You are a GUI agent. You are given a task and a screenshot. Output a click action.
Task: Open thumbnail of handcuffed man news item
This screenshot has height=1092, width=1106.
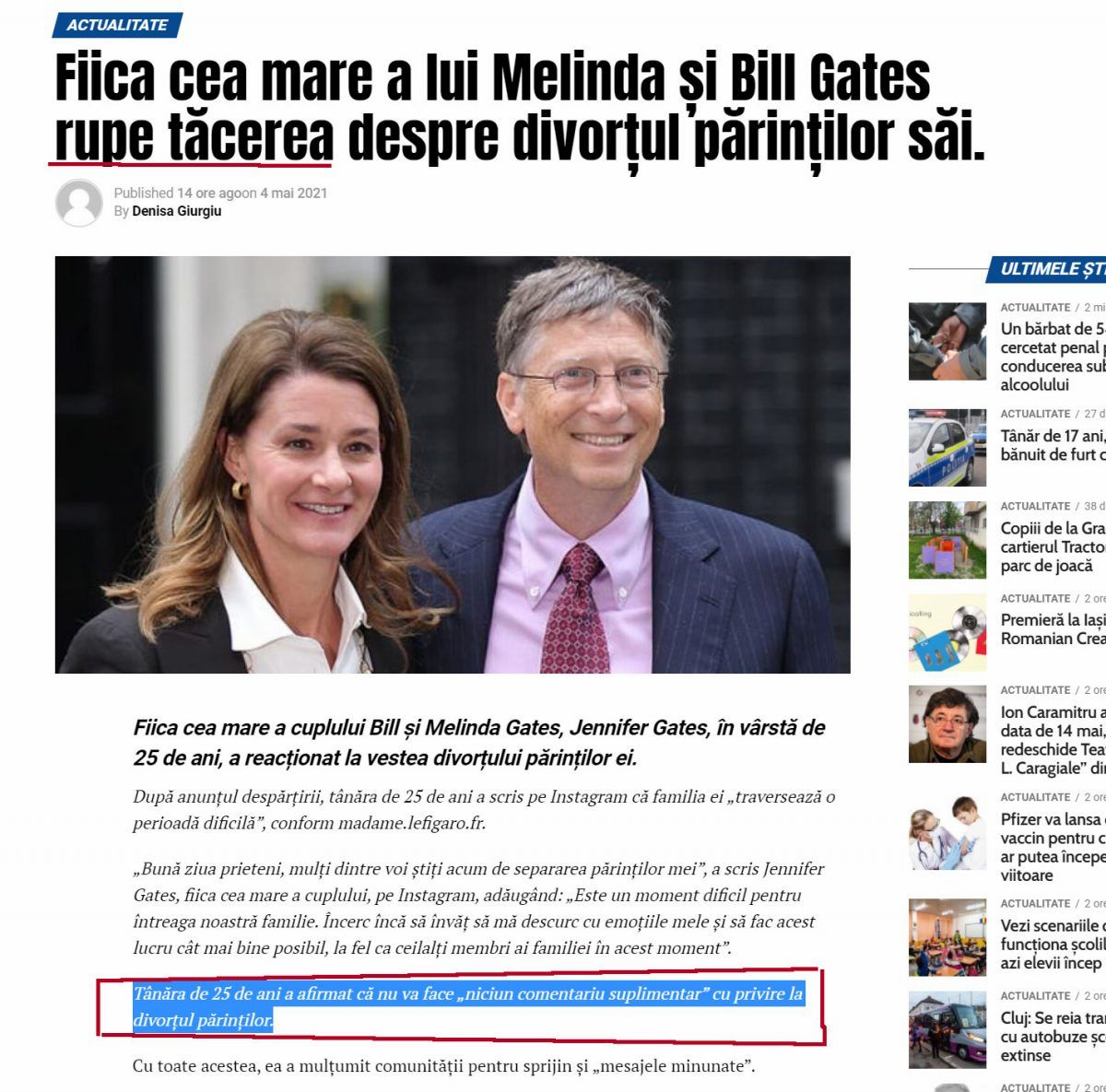pos(947,341)
